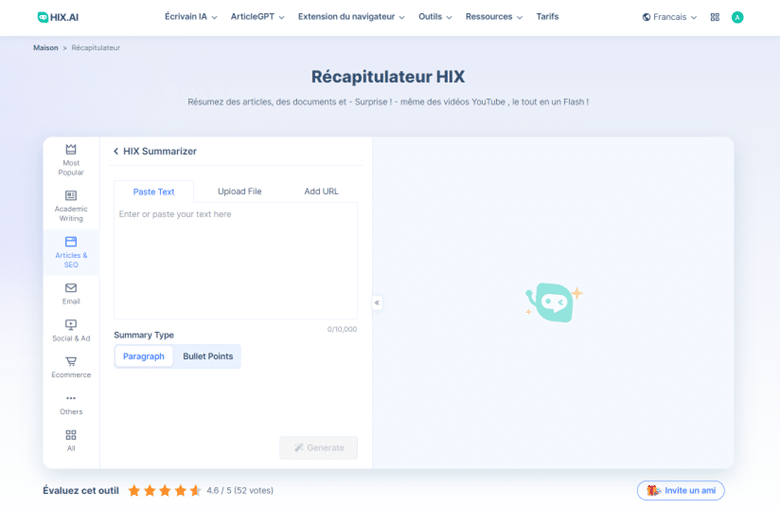Open the Others category
The width and height of the screenshot is (780, 510).
tap(71, 405)
